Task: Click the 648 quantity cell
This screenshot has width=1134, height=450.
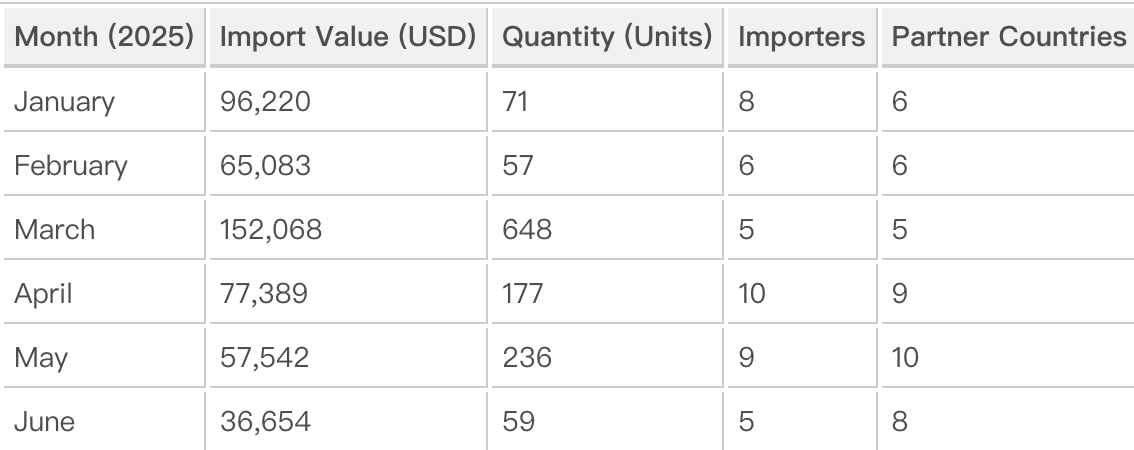Action: [527, 229]
